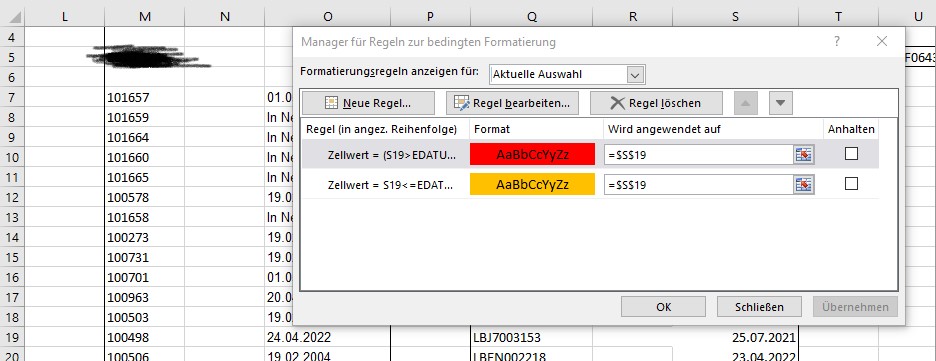Click the orange AaBbCcYyZz format preview
The width and height of the screenshot is (936, 361).
(x=532, y=184)
